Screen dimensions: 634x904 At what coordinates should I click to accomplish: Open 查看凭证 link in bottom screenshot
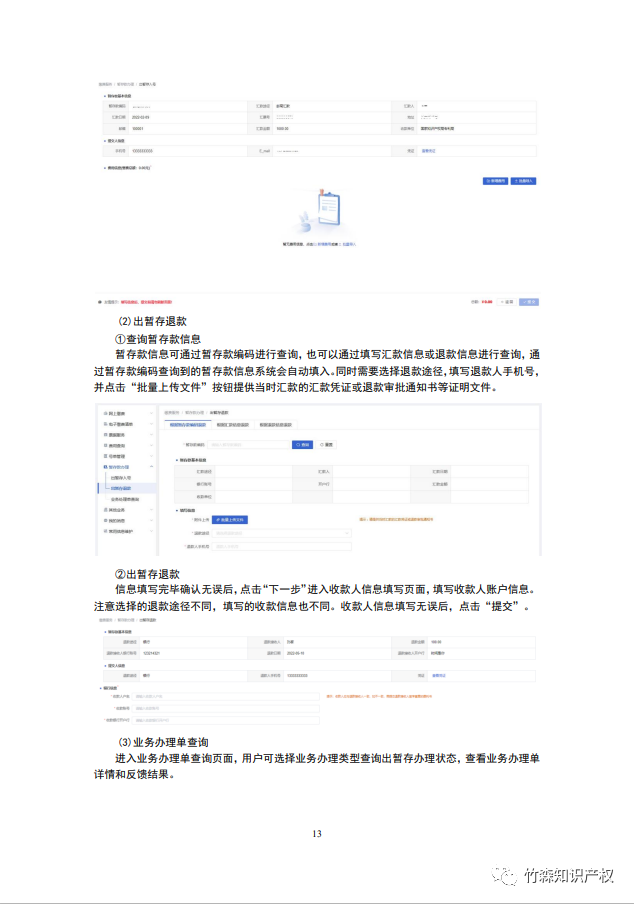[439, 676]
